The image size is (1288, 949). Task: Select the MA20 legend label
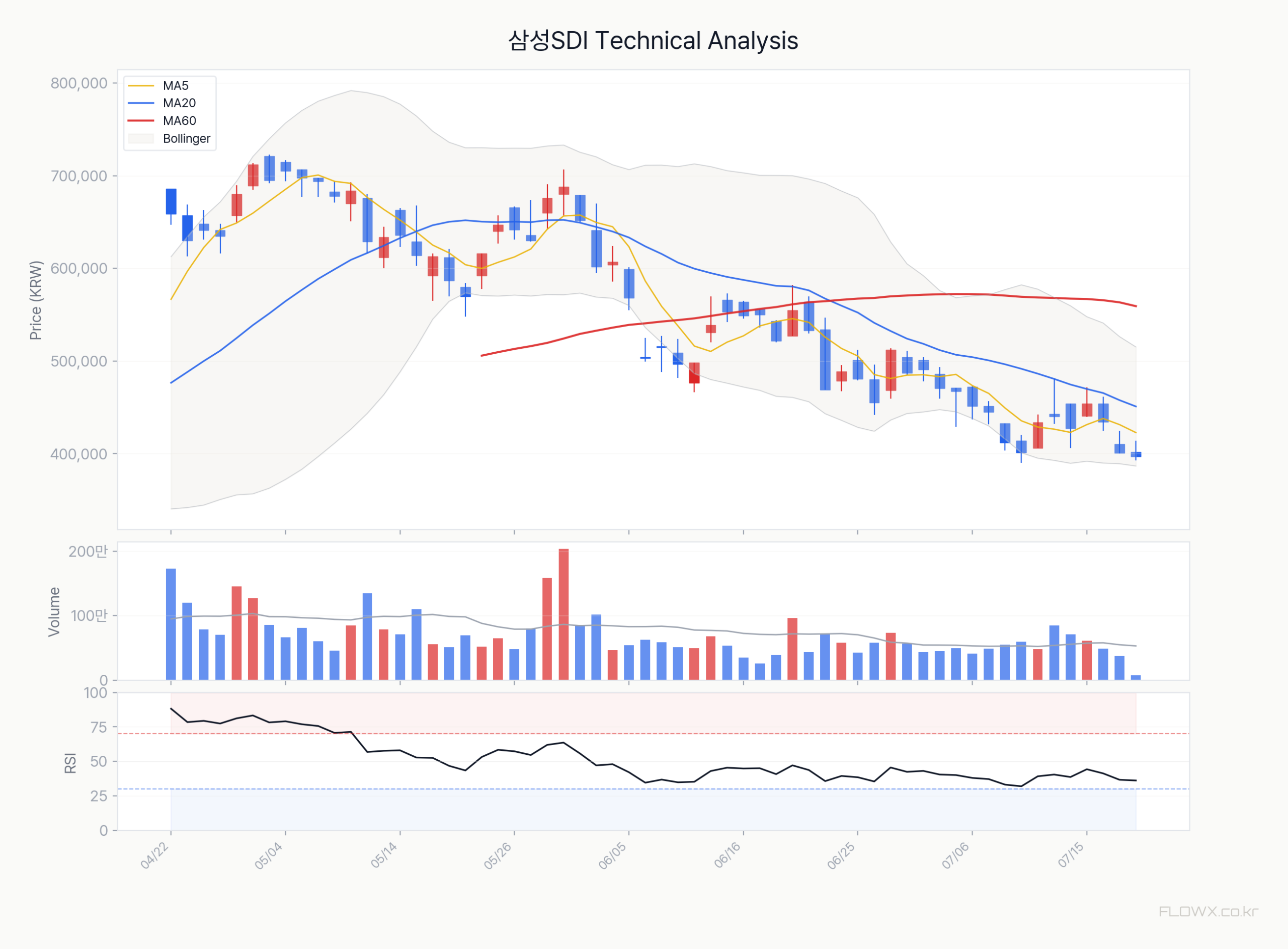179,103
